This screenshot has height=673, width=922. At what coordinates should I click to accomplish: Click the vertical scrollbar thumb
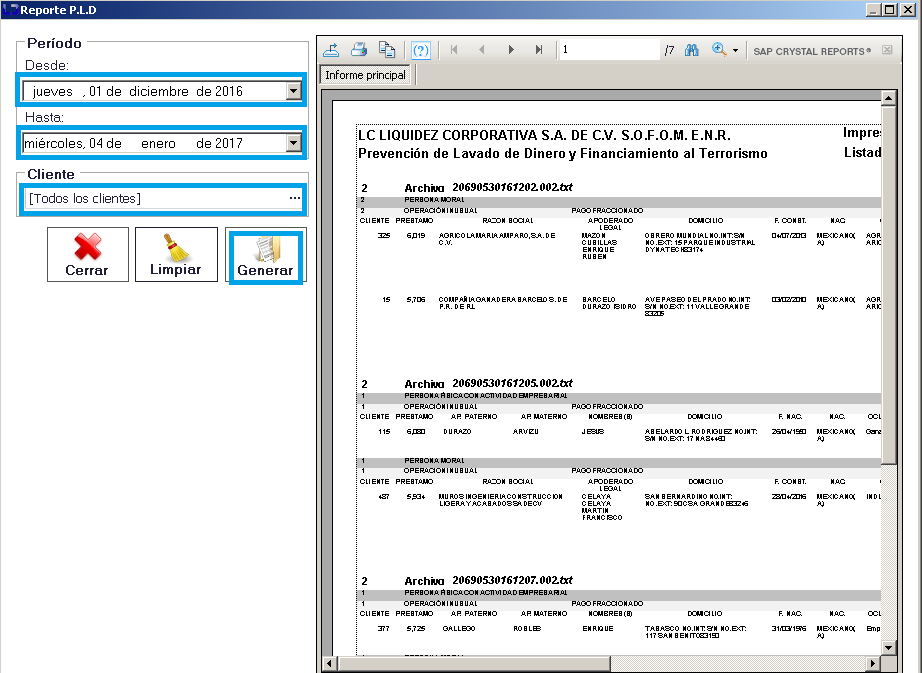tap(888, 284)
